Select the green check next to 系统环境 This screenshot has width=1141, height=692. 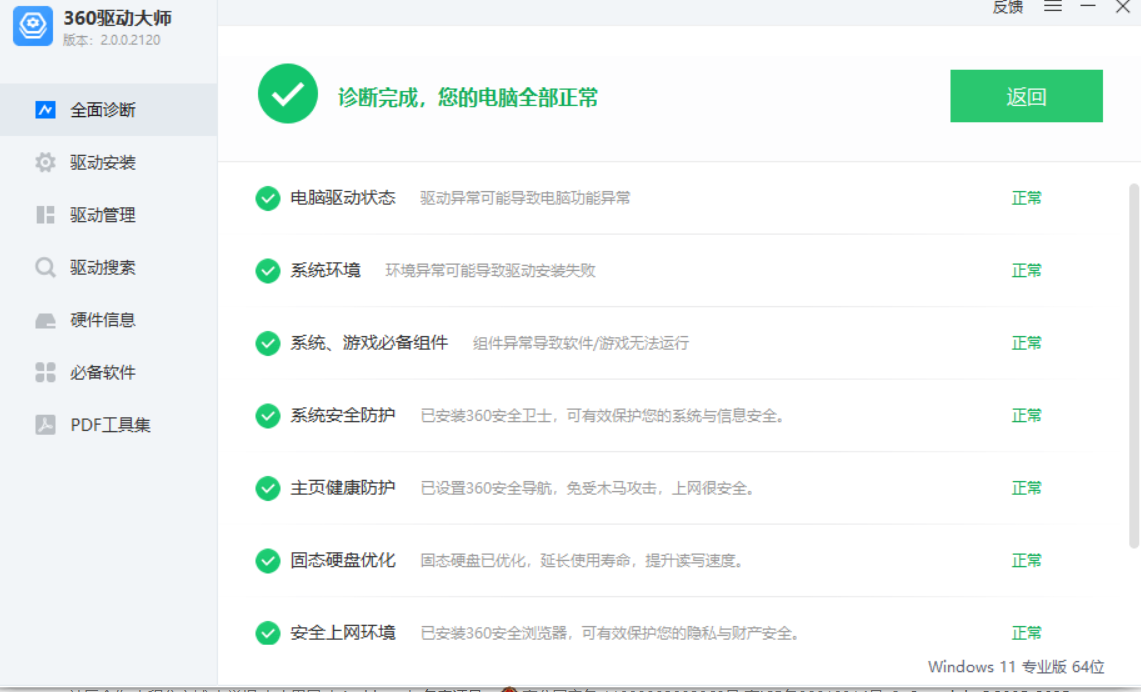pos(267,270)
